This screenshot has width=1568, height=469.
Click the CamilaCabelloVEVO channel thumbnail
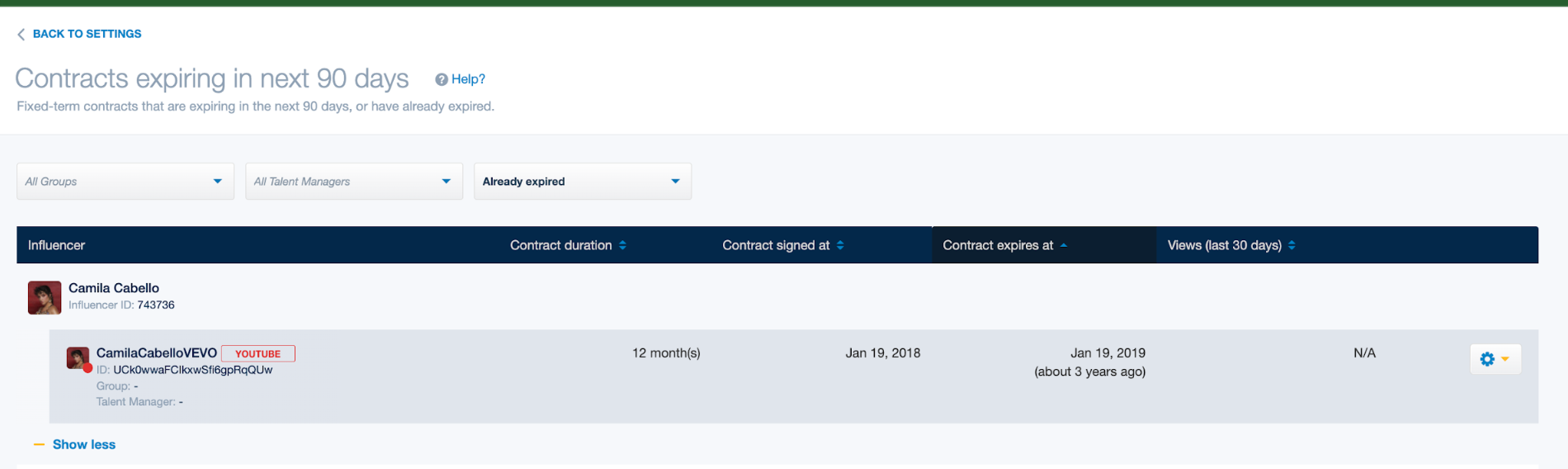[x=78, y=358]
